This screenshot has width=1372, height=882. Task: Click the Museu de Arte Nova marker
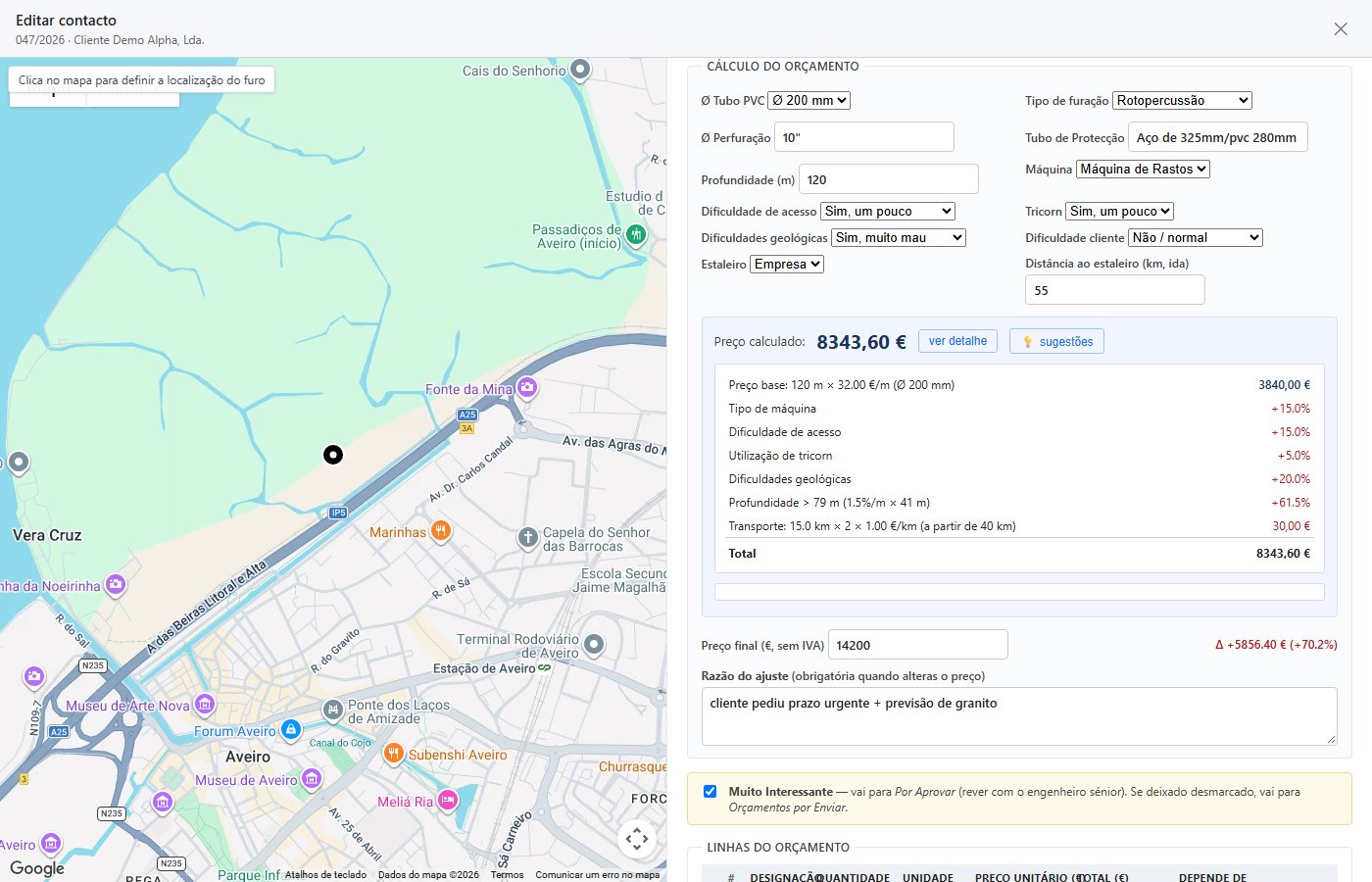(x=204, y=704)
